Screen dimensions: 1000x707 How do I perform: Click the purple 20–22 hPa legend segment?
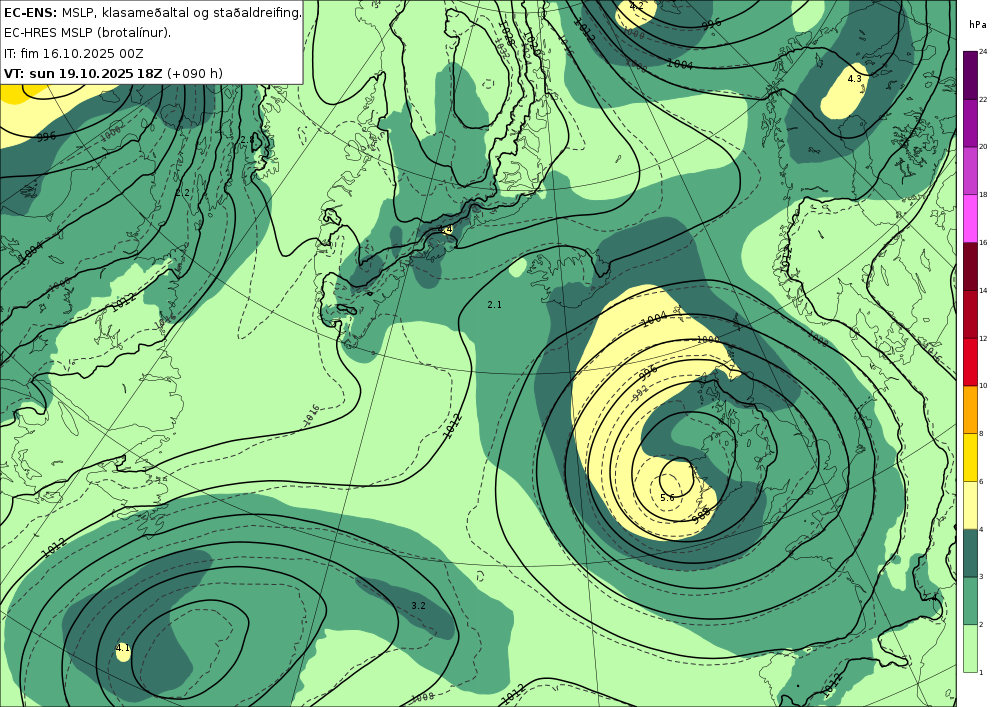(970, 123)
